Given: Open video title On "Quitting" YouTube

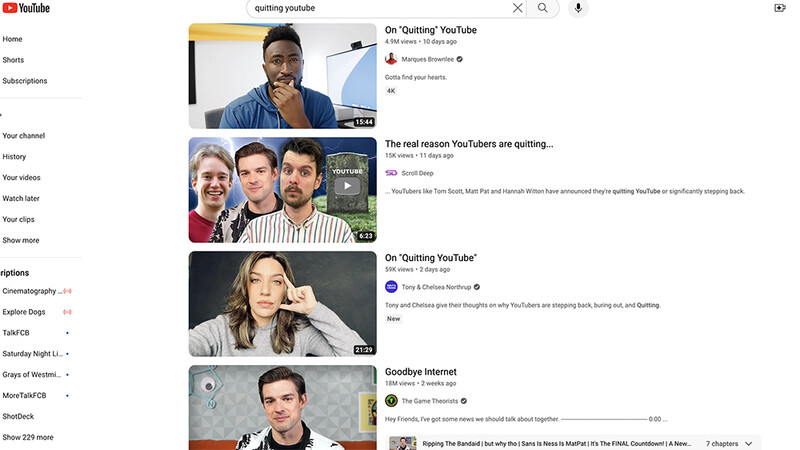Looking at the screenshot, I should [x=431, y=30].
